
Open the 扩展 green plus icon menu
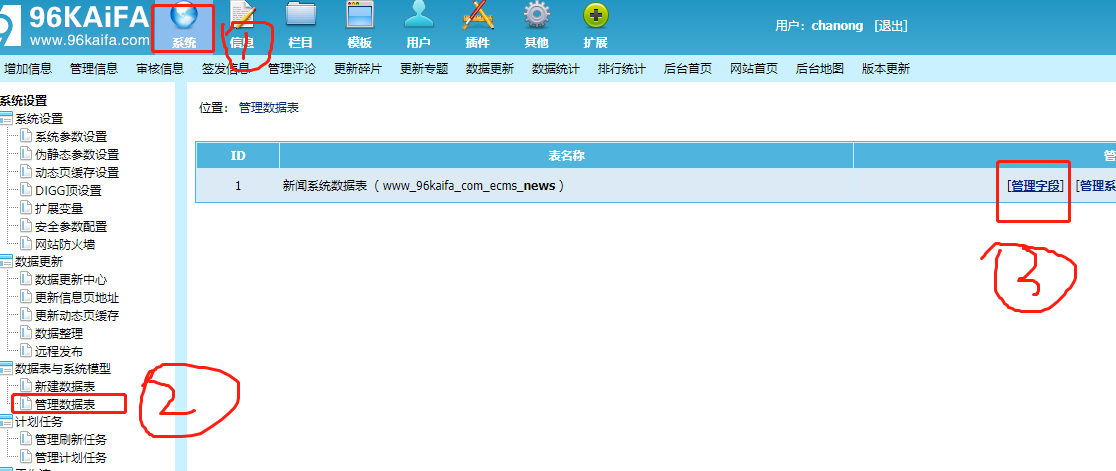(595, 26)
